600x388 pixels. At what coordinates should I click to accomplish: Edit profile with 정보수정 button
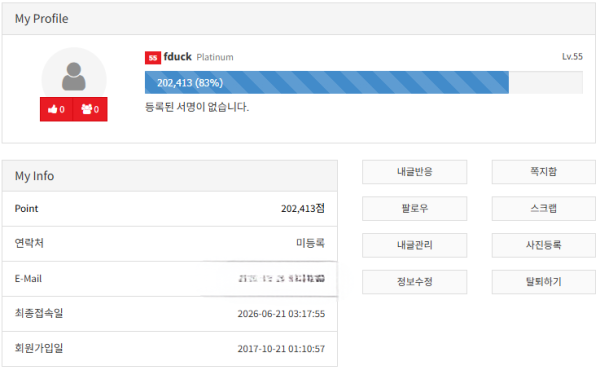click(x=414, y=282)
